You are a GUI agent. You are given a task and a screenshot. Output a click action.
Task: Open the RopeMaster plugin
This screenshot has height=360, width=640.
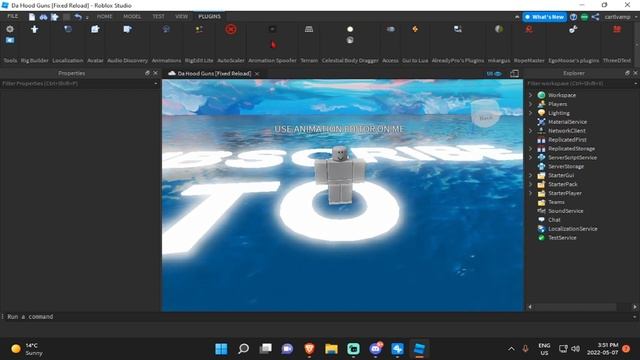[x=529, y=29]
